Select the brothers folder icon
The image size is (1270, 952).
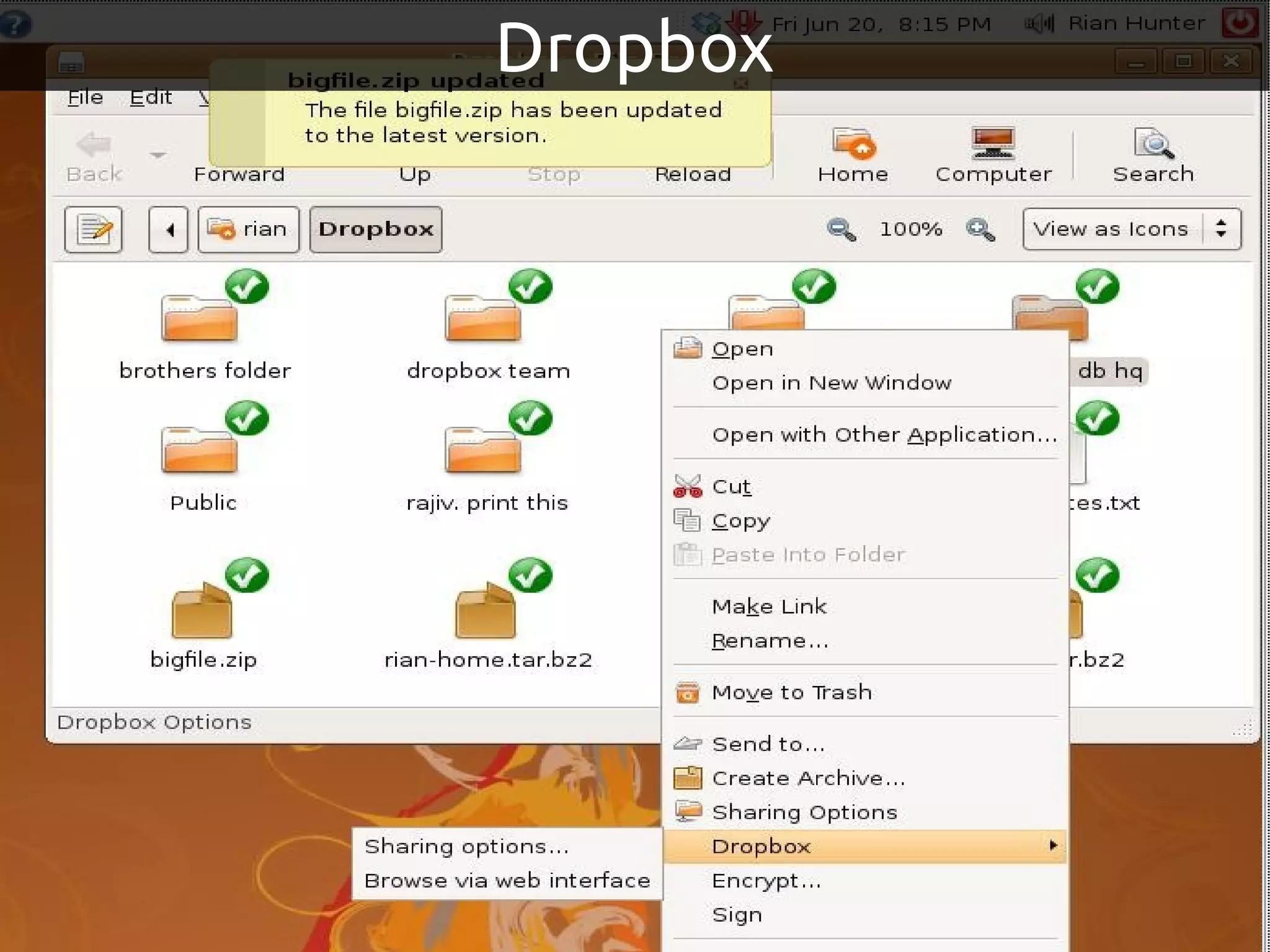[x=200, y=318]
